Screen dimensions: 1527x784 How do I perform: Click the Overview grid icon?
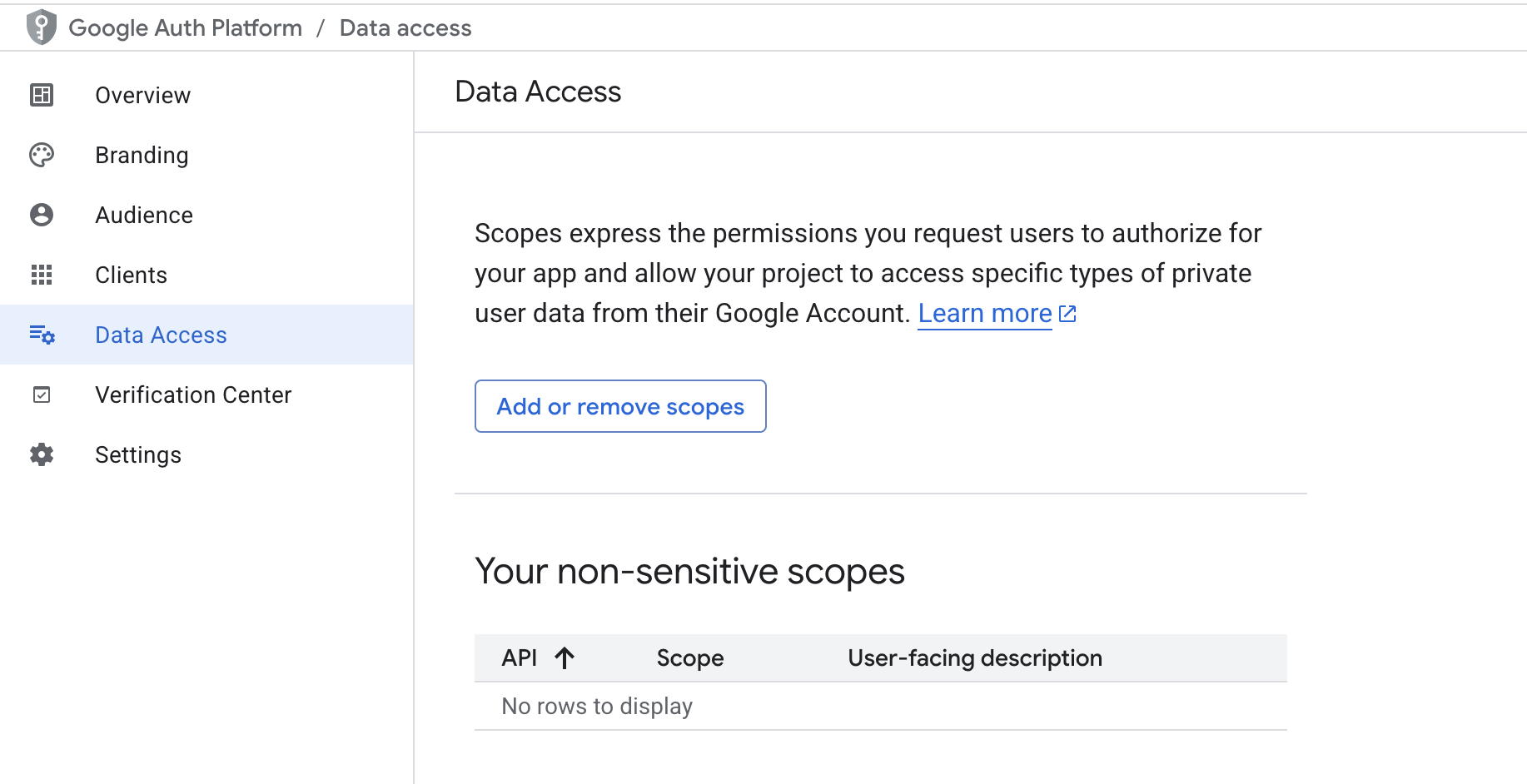(x=42, y=95)
